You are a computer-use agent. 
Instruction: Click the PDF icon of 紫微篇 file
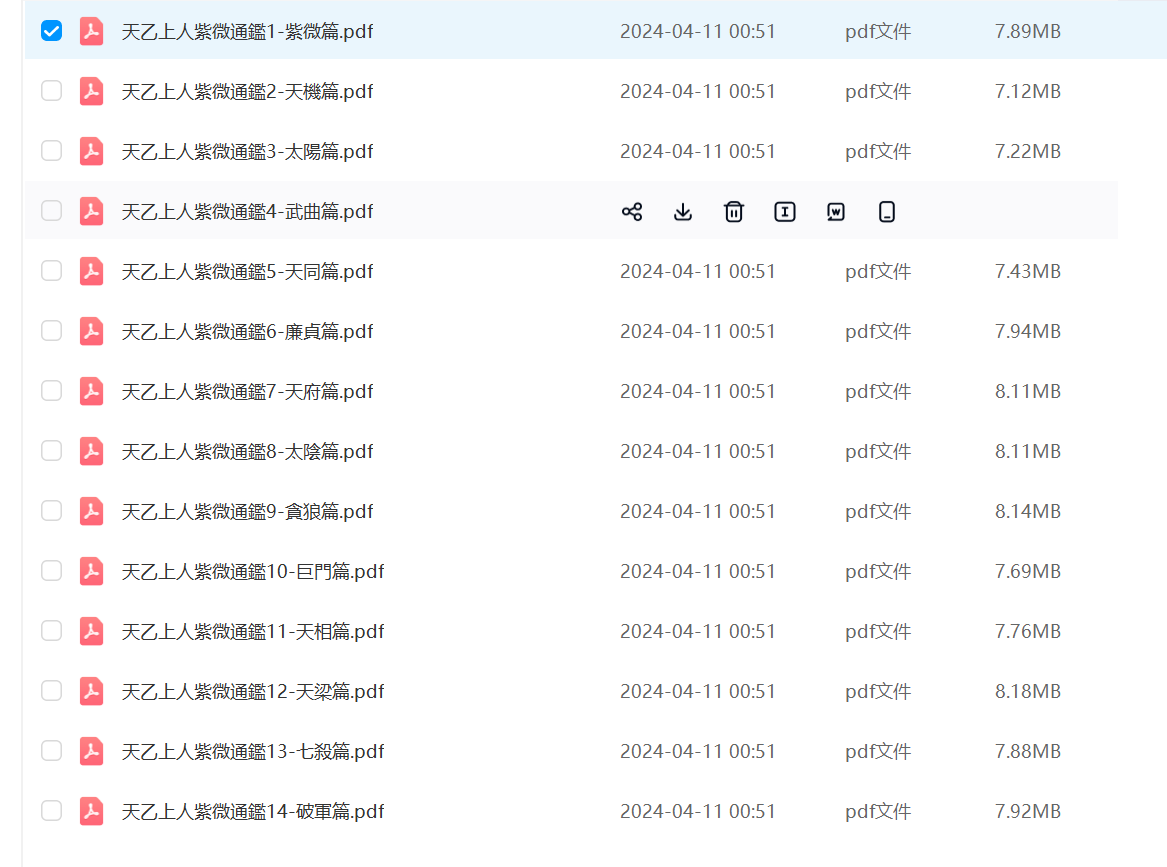[92, 31]
